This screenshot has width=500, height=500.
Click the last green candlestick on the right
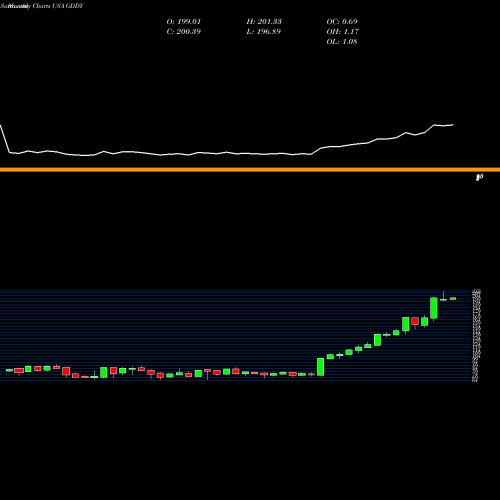pyautogui.click(x=453, y=299)
